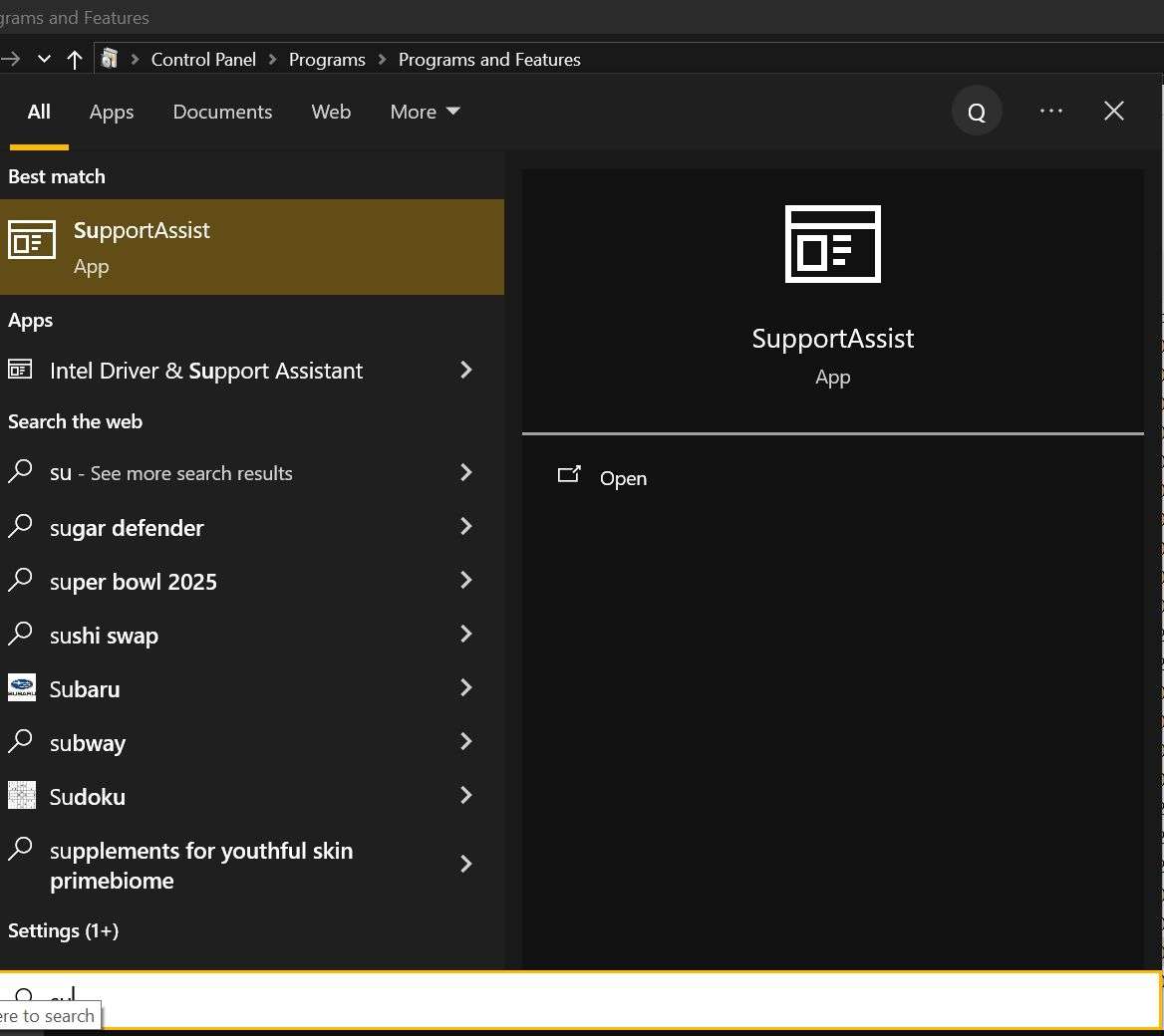Open recent locations dropdown in Control Panel window
Image resolution: width=1164 pixels, height=1036 pixels.
44,60
